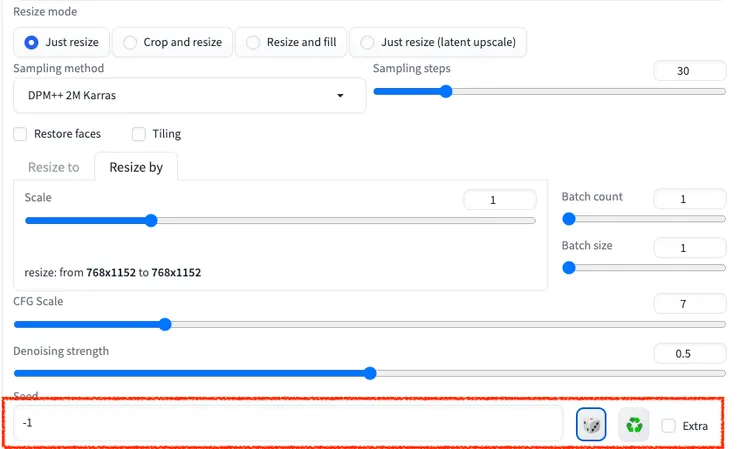This screenshot has width=740, height=449.
Task: Select Just resize (latent upscale) option
Action: click(x=438, y=42)
